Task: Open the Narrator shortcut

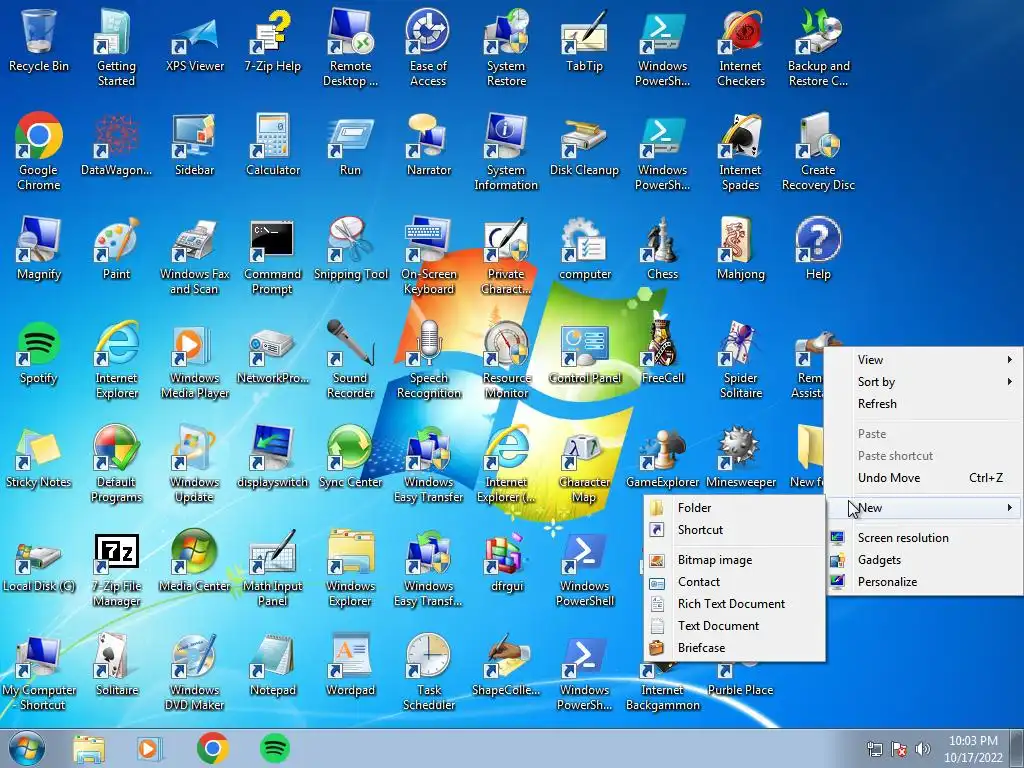Action: click(x=429, y=145)
